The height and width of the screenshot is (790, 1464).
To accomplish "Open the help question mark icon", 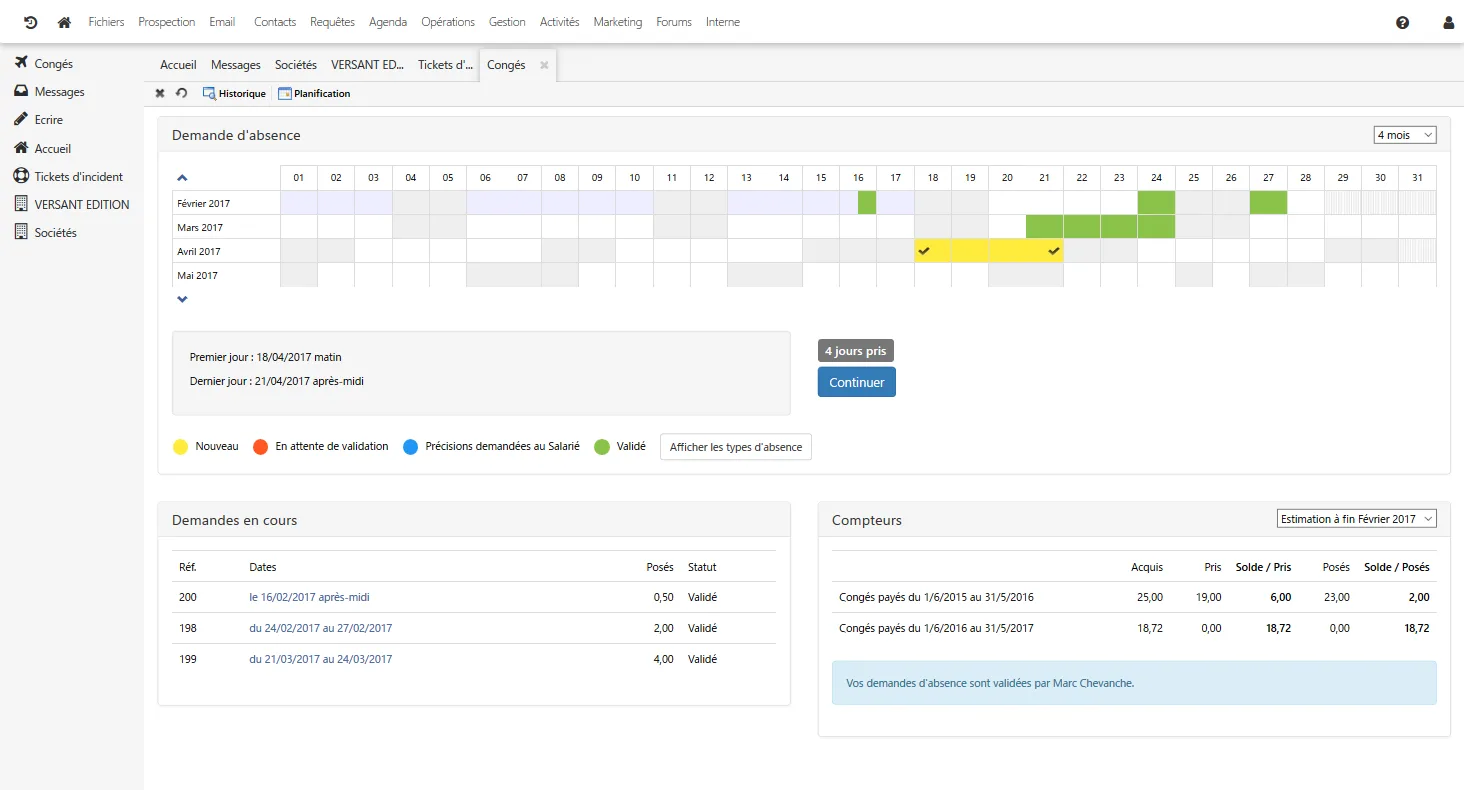I will (x=1402, y=22).
